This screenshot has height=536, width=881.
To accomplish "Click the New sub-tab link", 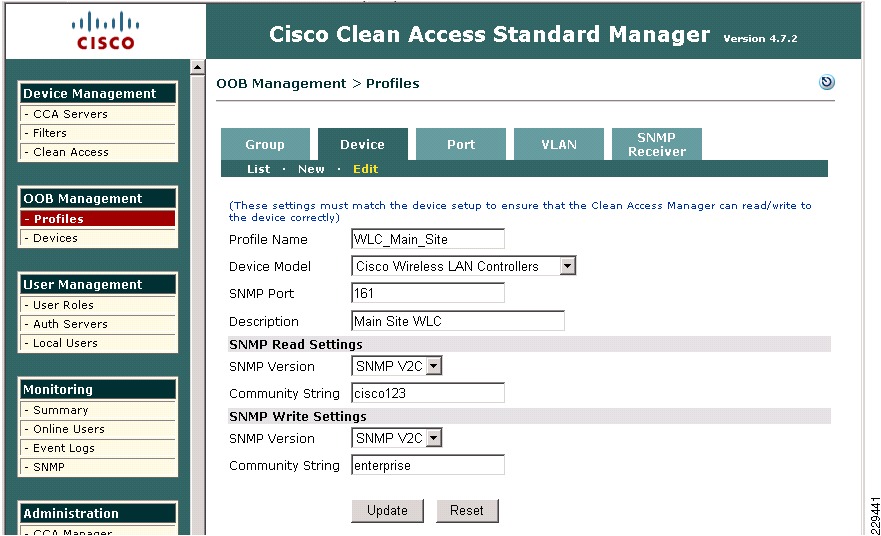I will tap(311, 169).
